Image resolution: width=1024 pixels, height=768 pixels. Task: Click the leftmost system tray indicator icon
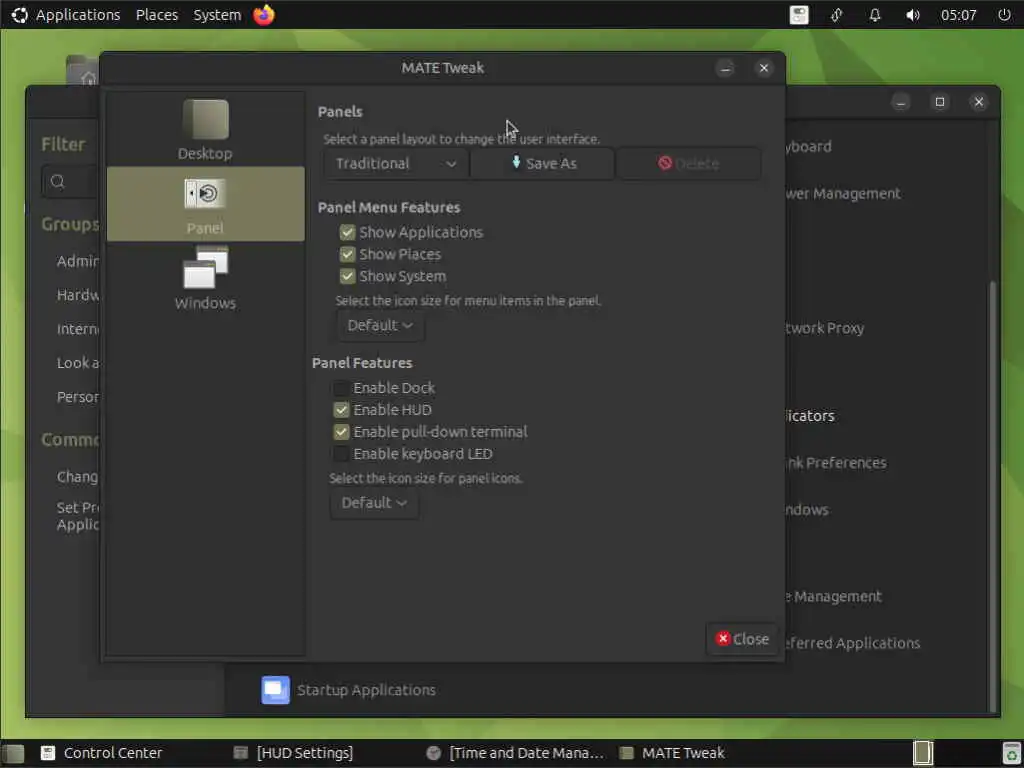799,14
